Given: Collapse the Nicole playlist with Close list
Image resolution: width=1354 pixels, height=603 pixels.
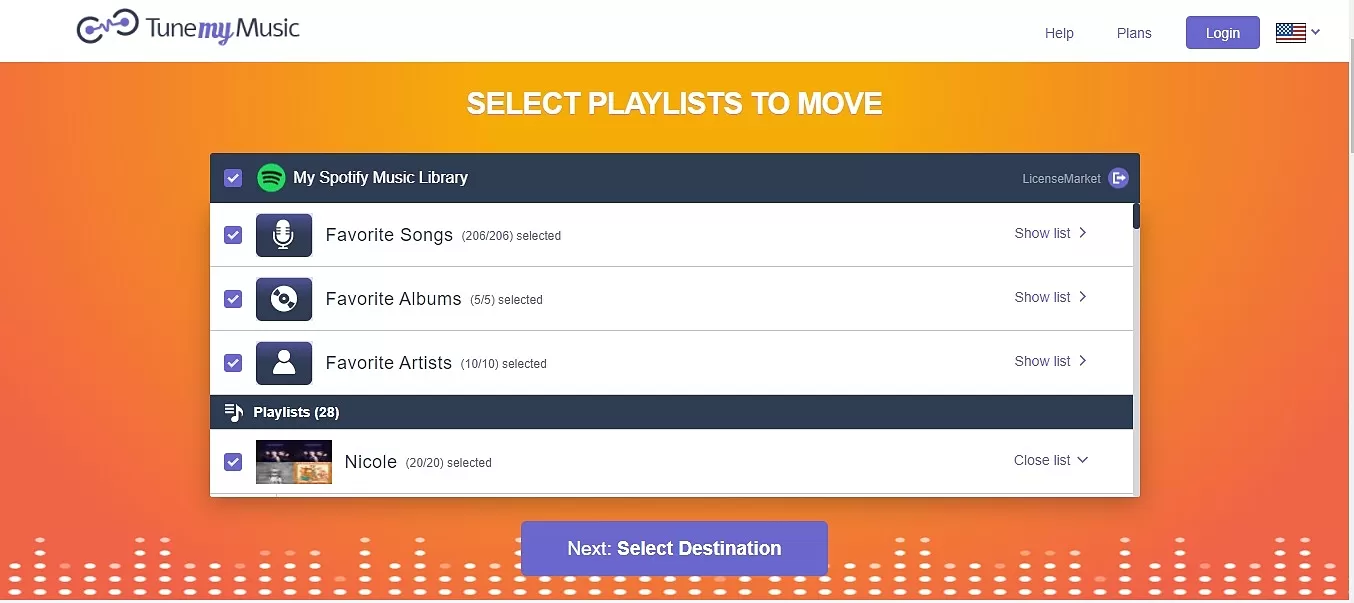Looking at the screenshot, I should tap(1051, 460).
